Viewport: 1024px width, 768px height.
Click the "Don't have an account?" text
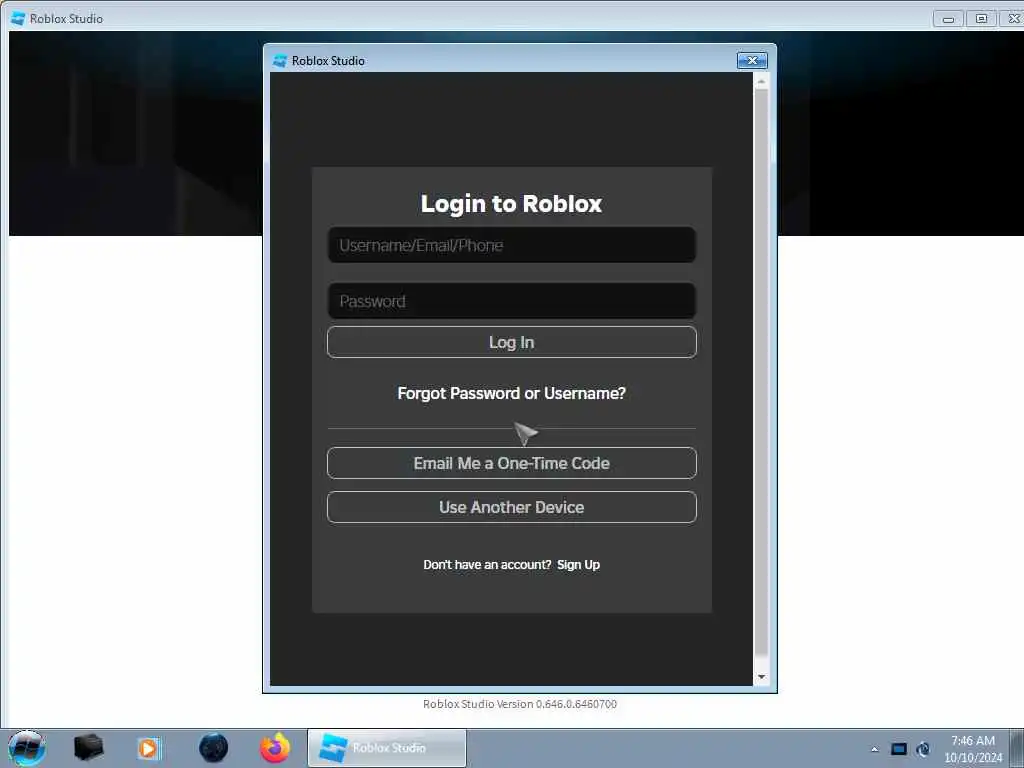tap(487, 564)
